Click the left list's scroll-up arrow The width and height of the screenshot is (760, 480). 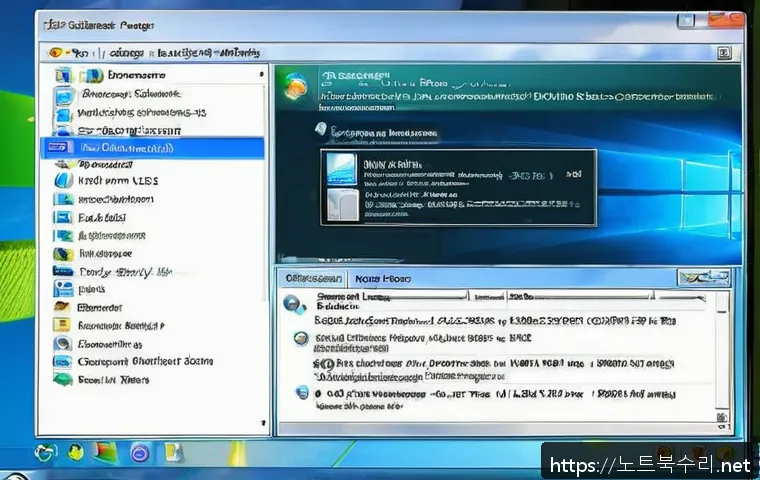[262, 74]
